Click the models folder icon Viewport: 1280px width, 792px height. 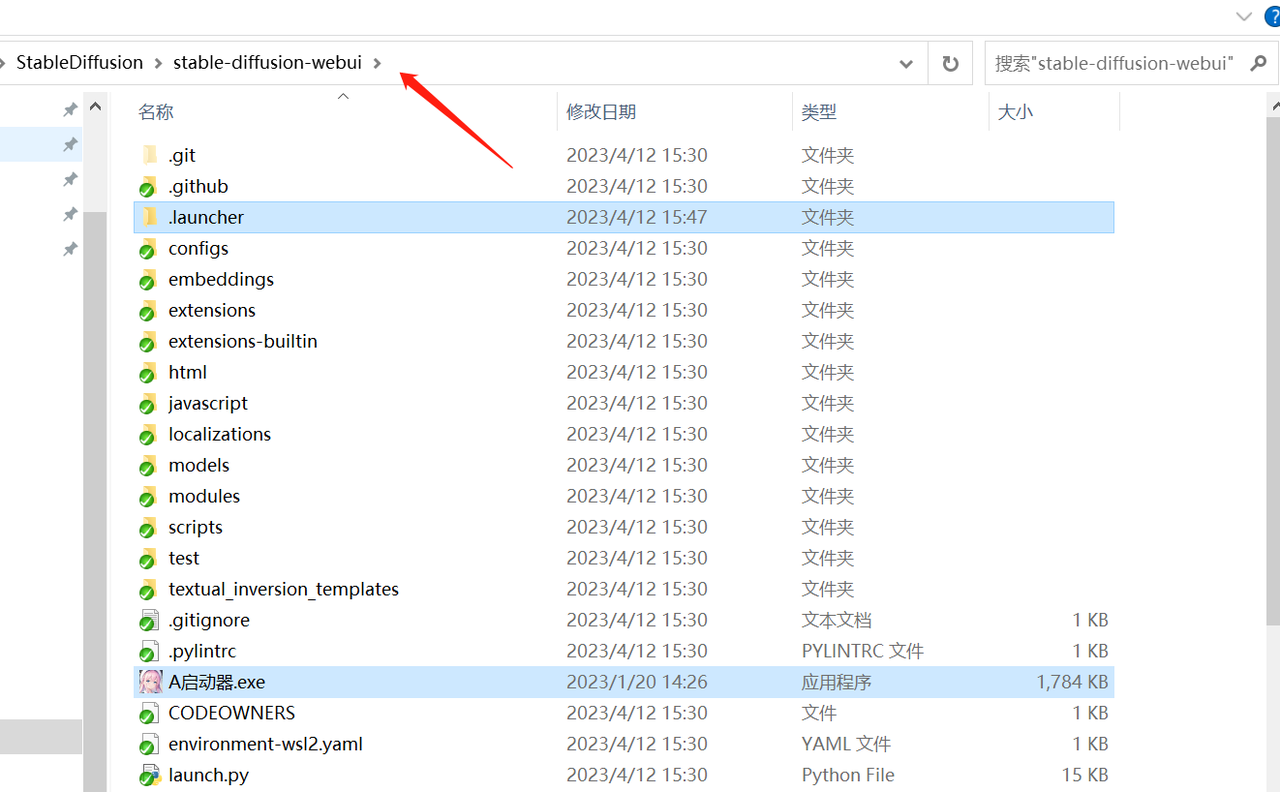point(149,465)
